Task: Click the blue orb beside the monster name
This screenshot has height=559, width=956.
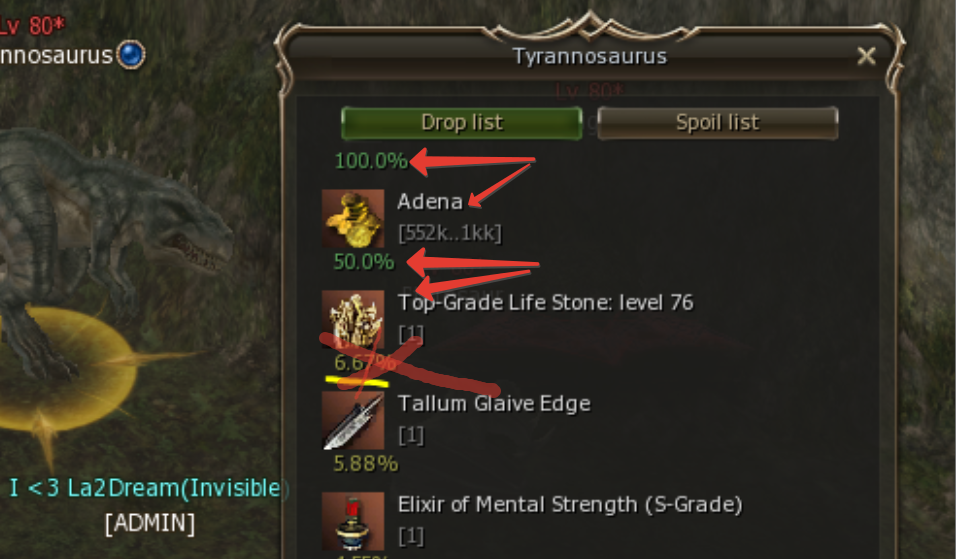Action: point(130,55)
